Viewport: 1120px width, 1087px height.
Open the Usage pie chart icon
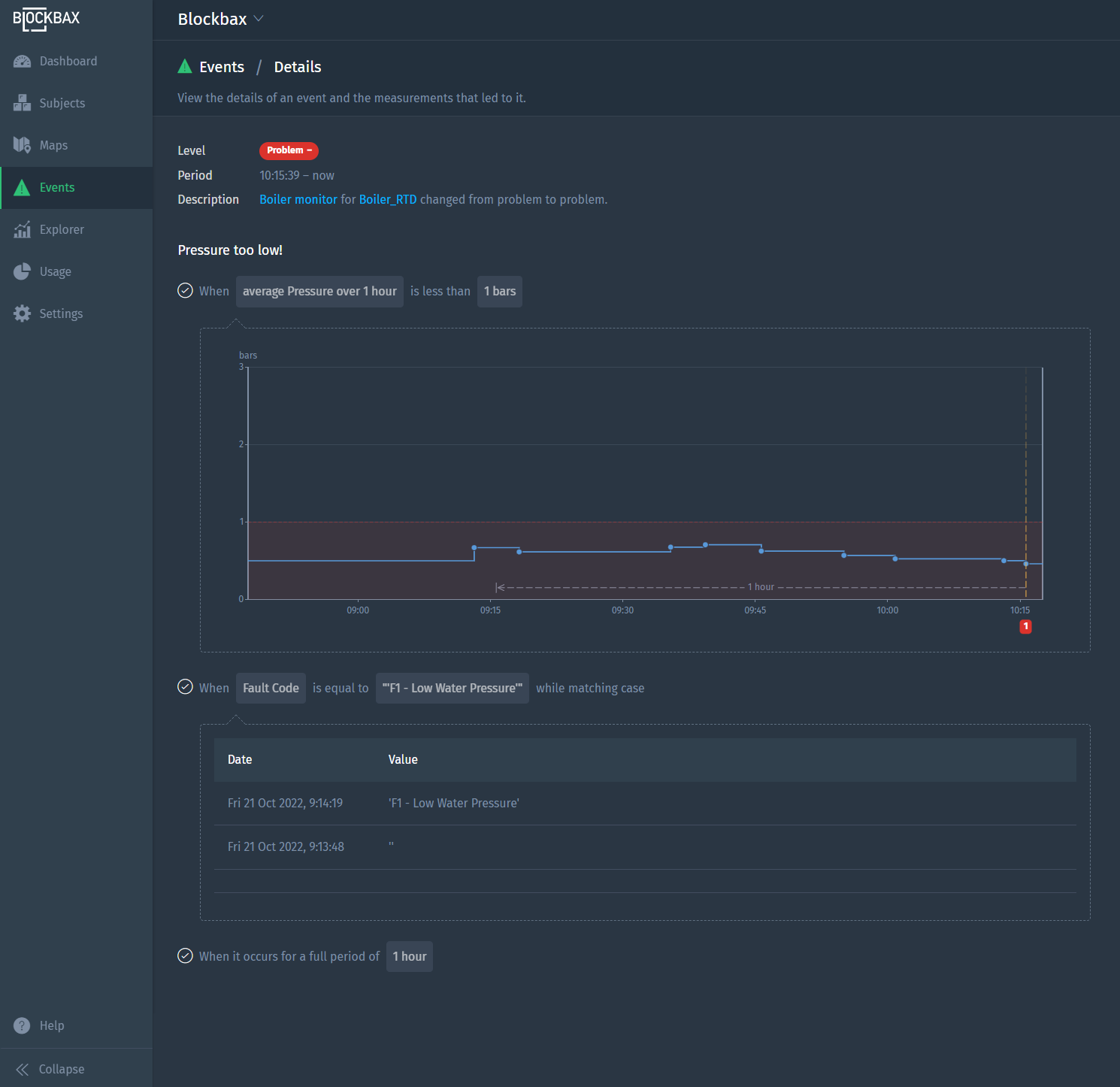click(x=22, y=272)
